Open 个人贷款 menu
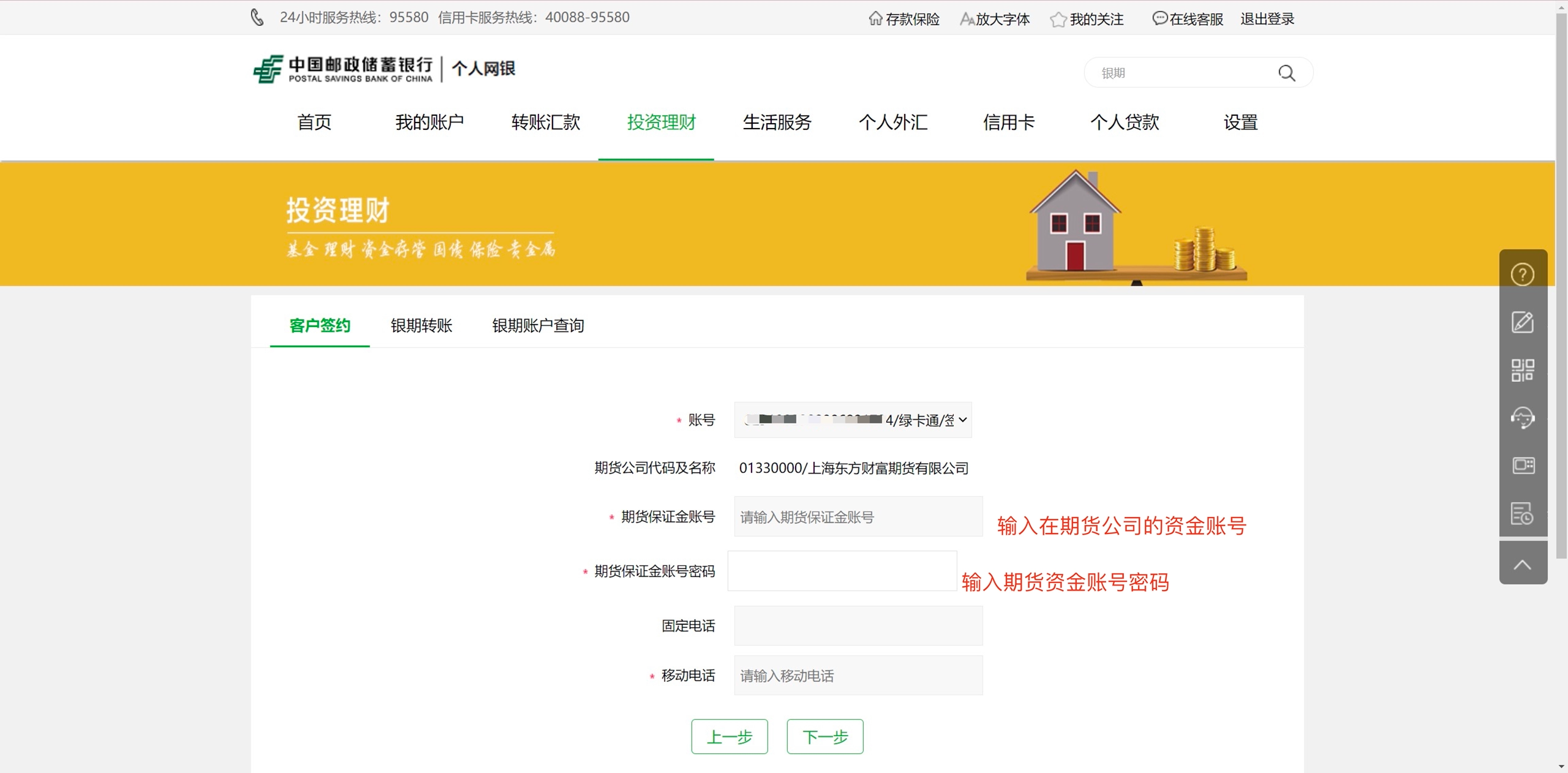 point(1125,123)
